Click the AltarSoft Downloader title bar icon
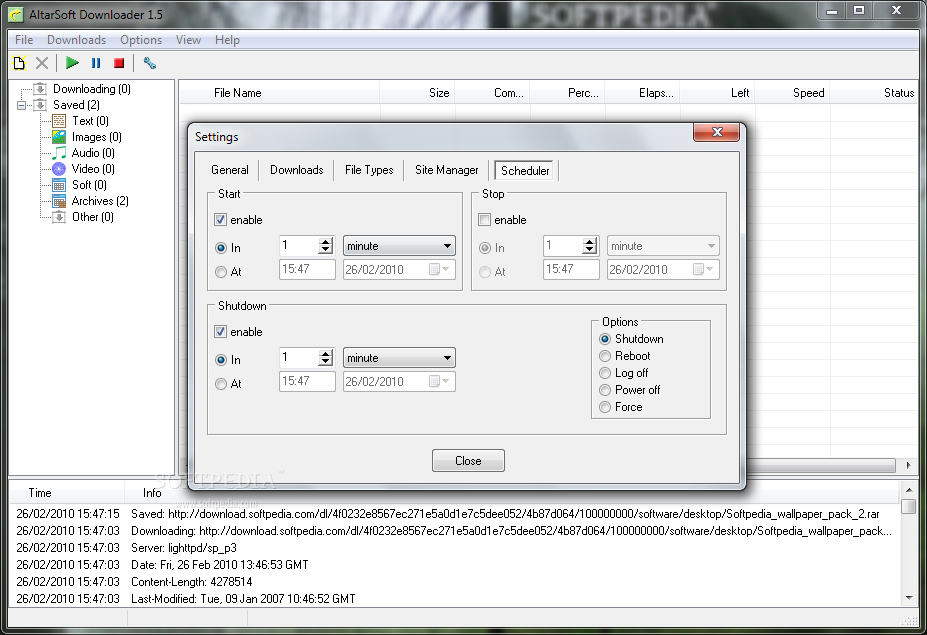The height and width of the screenshot is (635, 927). pyautogui.click(x=16, y=14)
